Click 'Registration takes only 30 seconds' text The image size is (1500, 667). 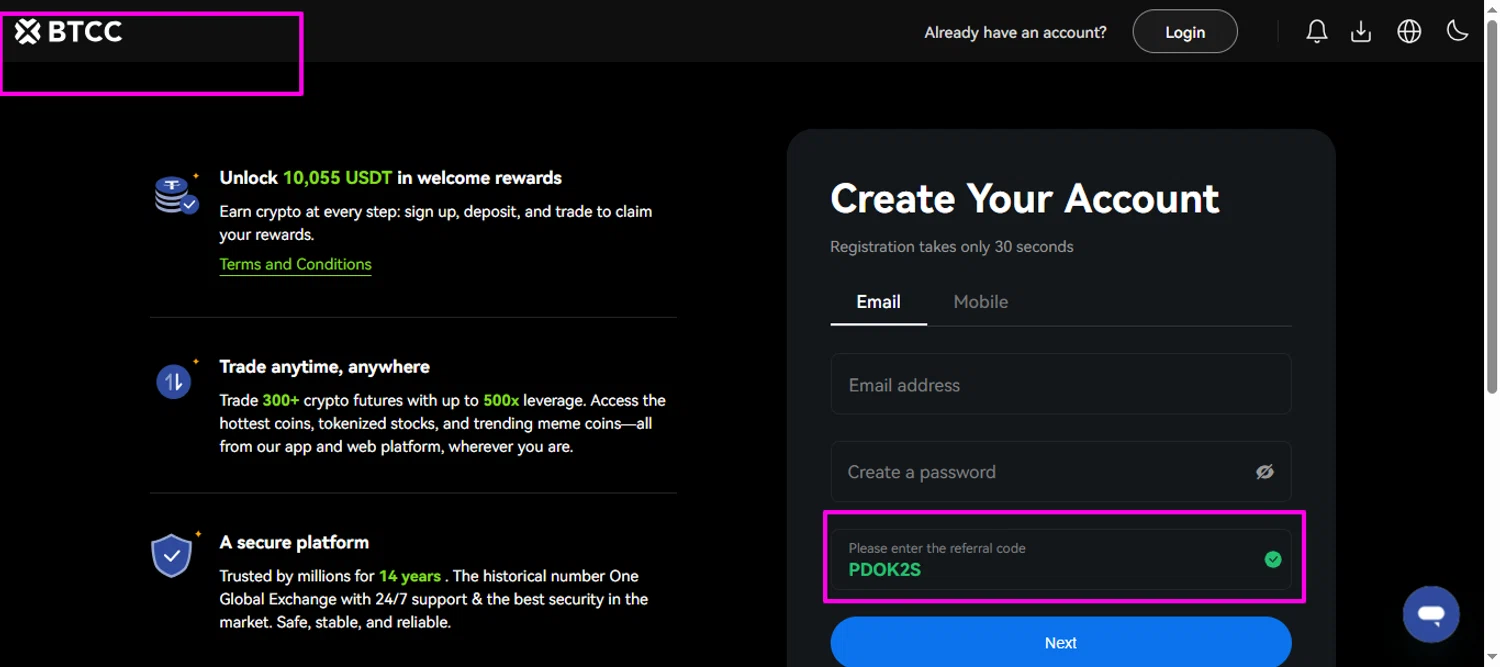click(x=952, y=246)
